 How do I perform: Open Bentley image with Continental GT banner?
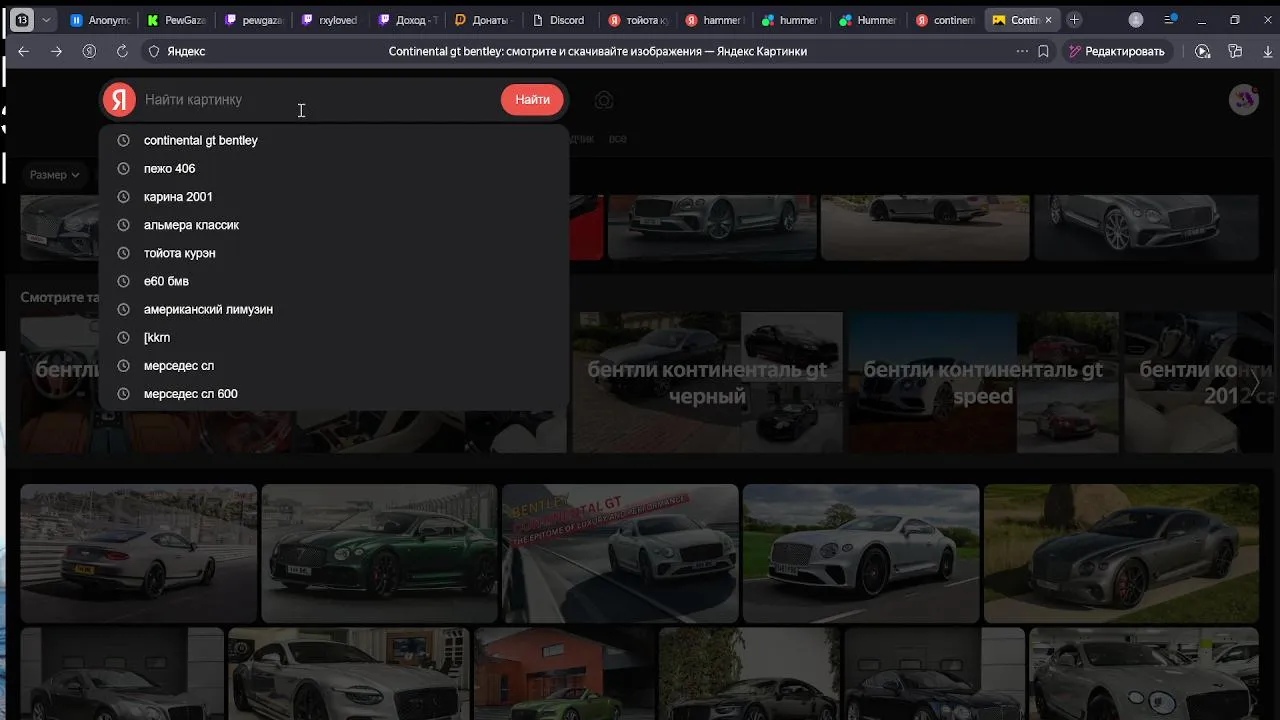pyautogui.click(x=620, y=553)
